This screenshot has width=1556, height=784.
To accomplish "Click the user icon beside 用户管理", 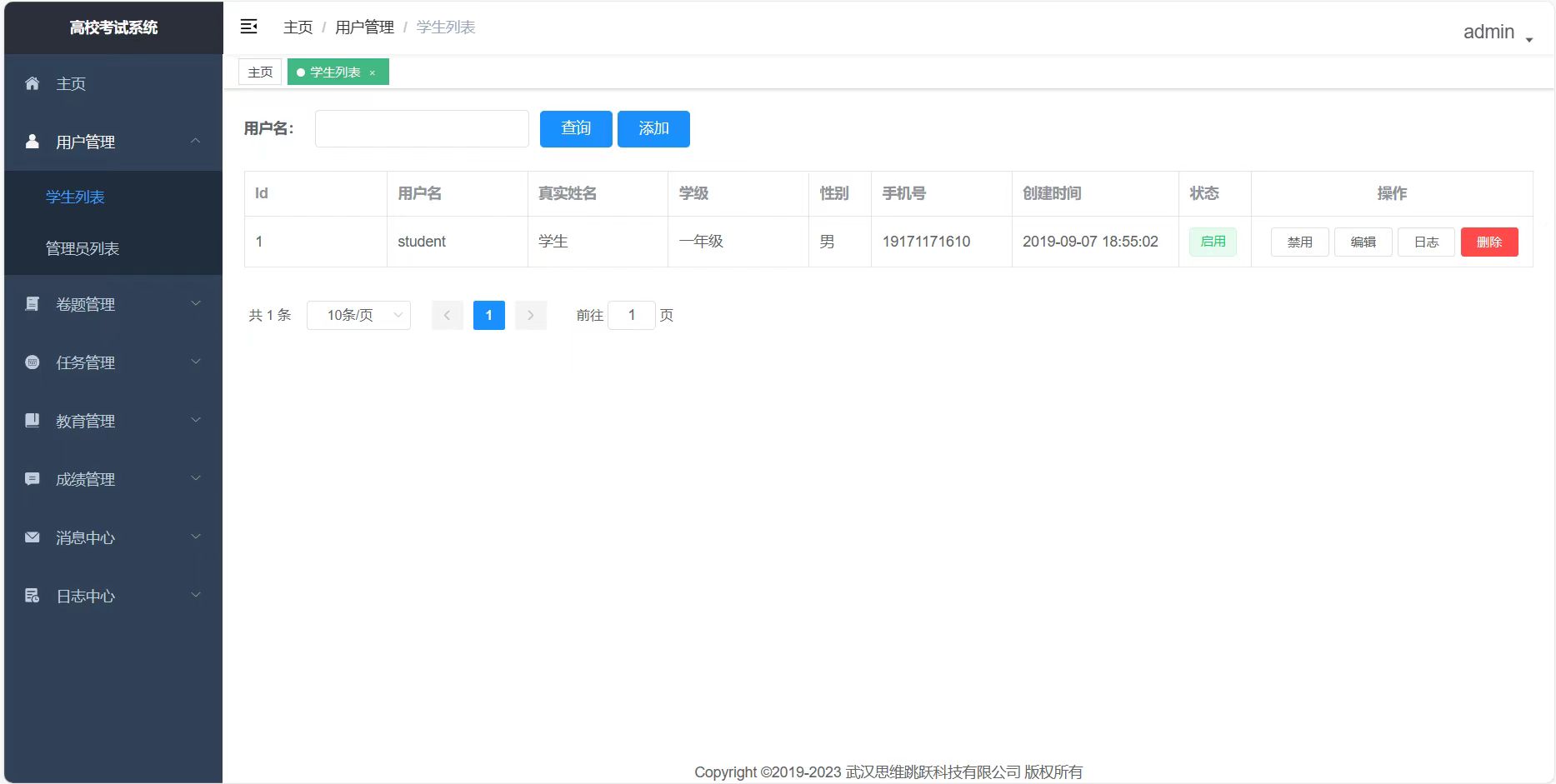I will pos(33,142).
